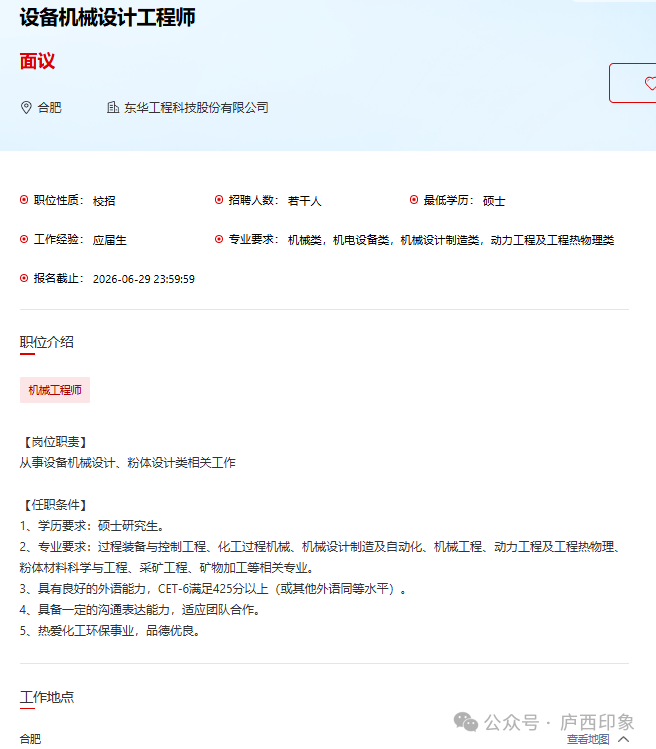Screen dimensions: 656x749
Task: Click the CET-6 requirement line
Action: [214, 588]
